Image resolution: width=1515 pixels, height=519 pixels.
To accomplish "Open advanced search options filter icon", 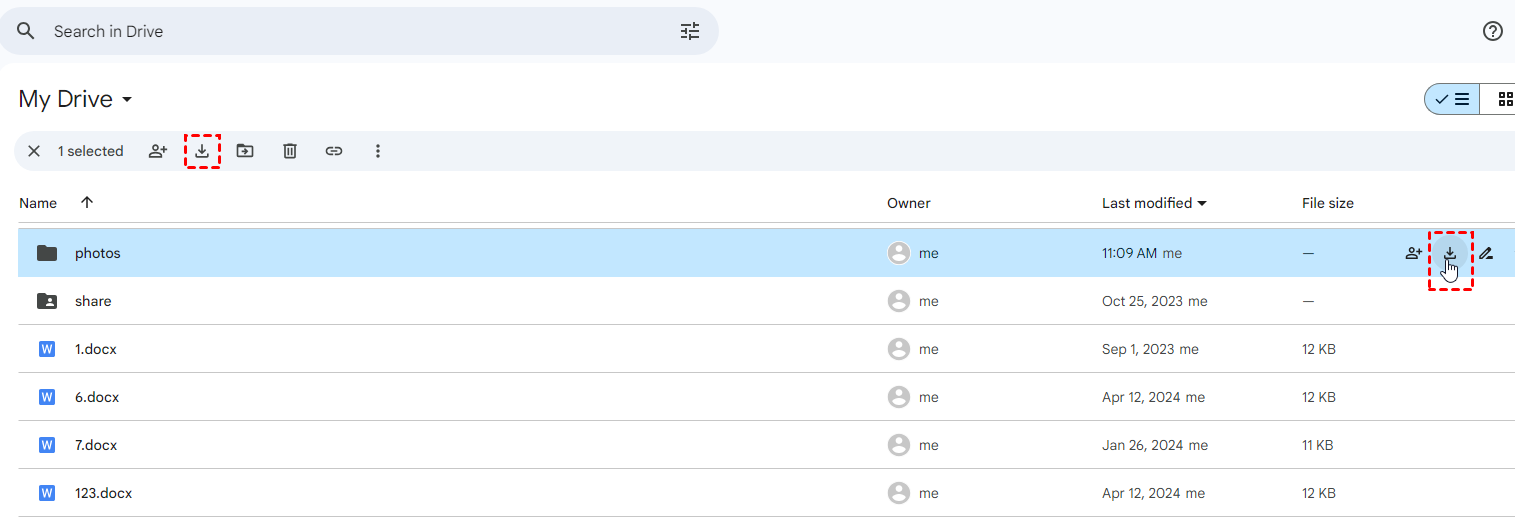I will 690,31.
